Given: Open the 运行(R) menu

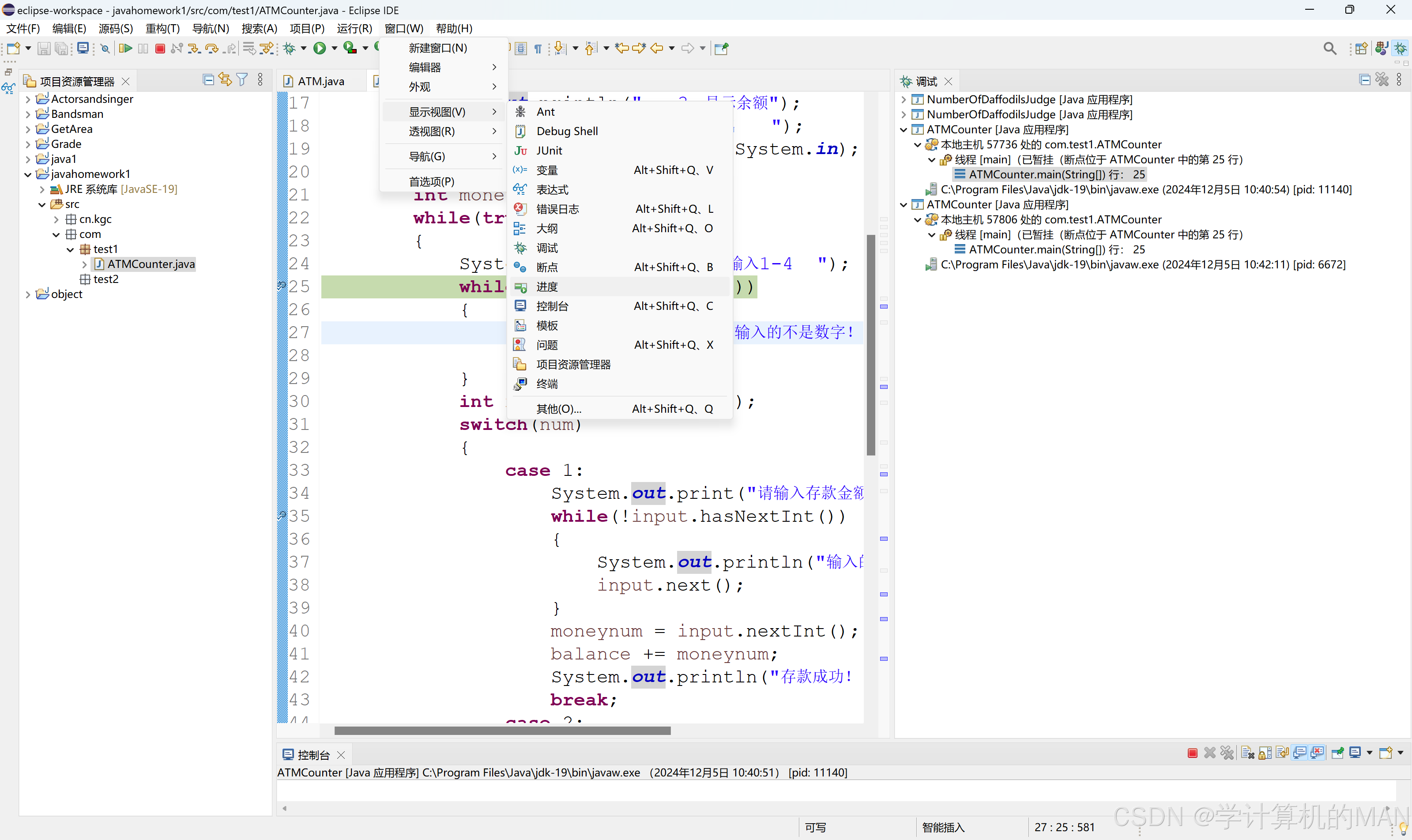Looking at the screenshot, I should coord(354,28).
